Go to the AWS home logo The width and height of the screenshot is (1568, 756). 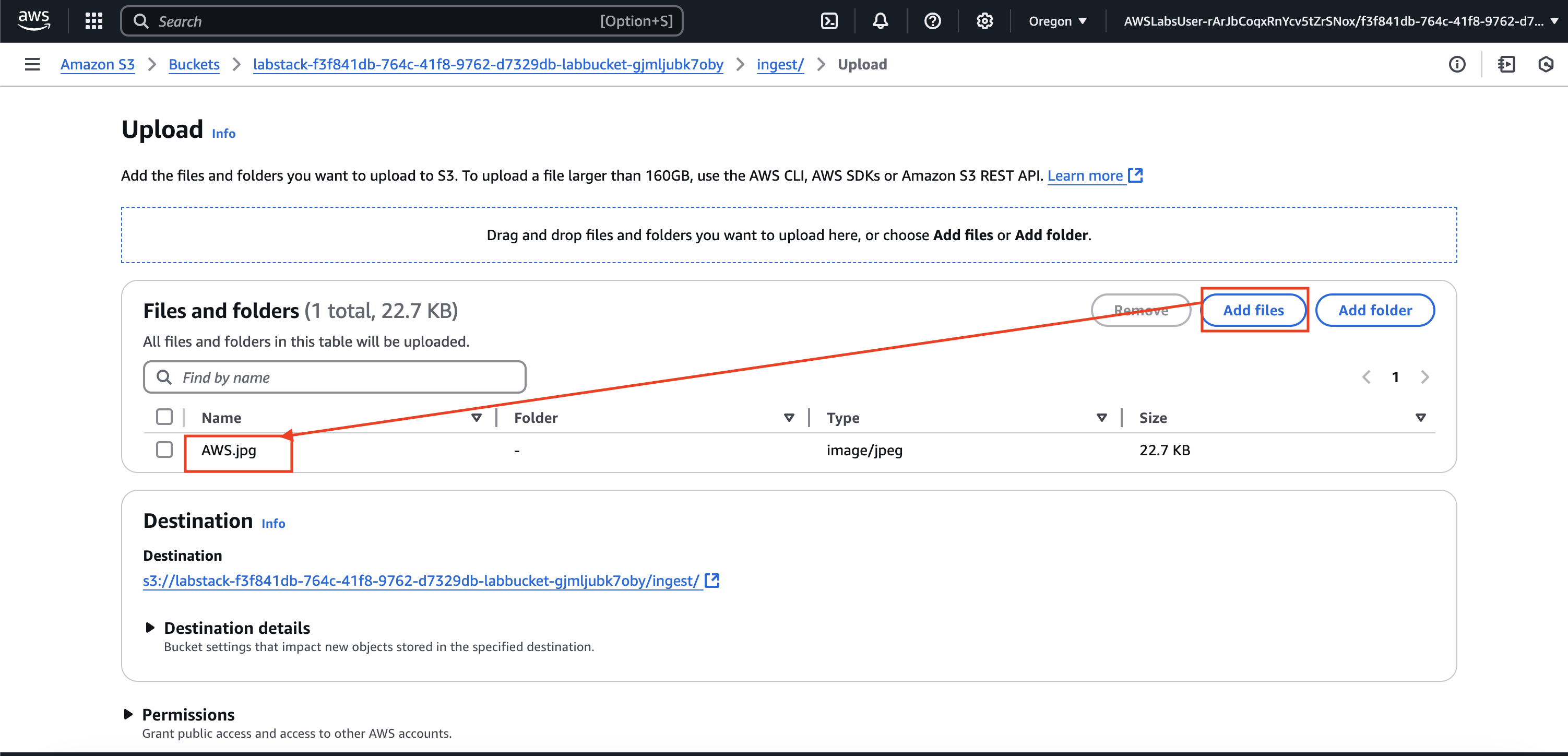click(x=33, y=20)
